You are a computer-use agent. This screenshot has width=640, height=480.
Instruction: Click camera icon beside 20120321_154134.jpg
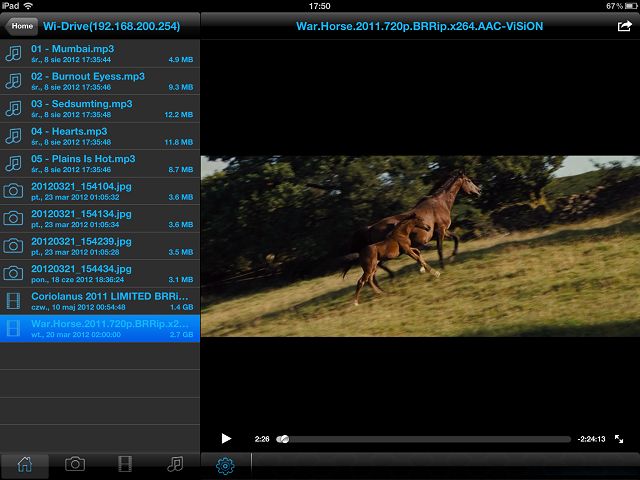[13, 218]
